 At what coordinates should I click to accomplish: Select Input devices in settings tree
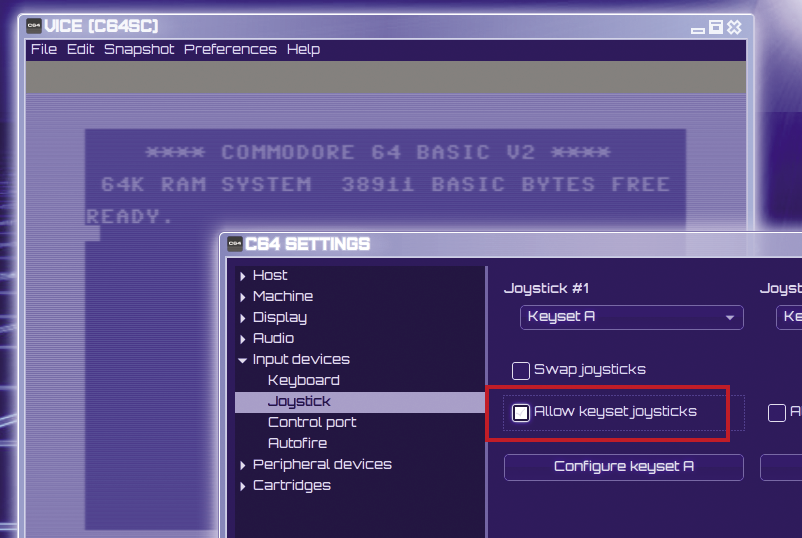(x=301, y=360)
